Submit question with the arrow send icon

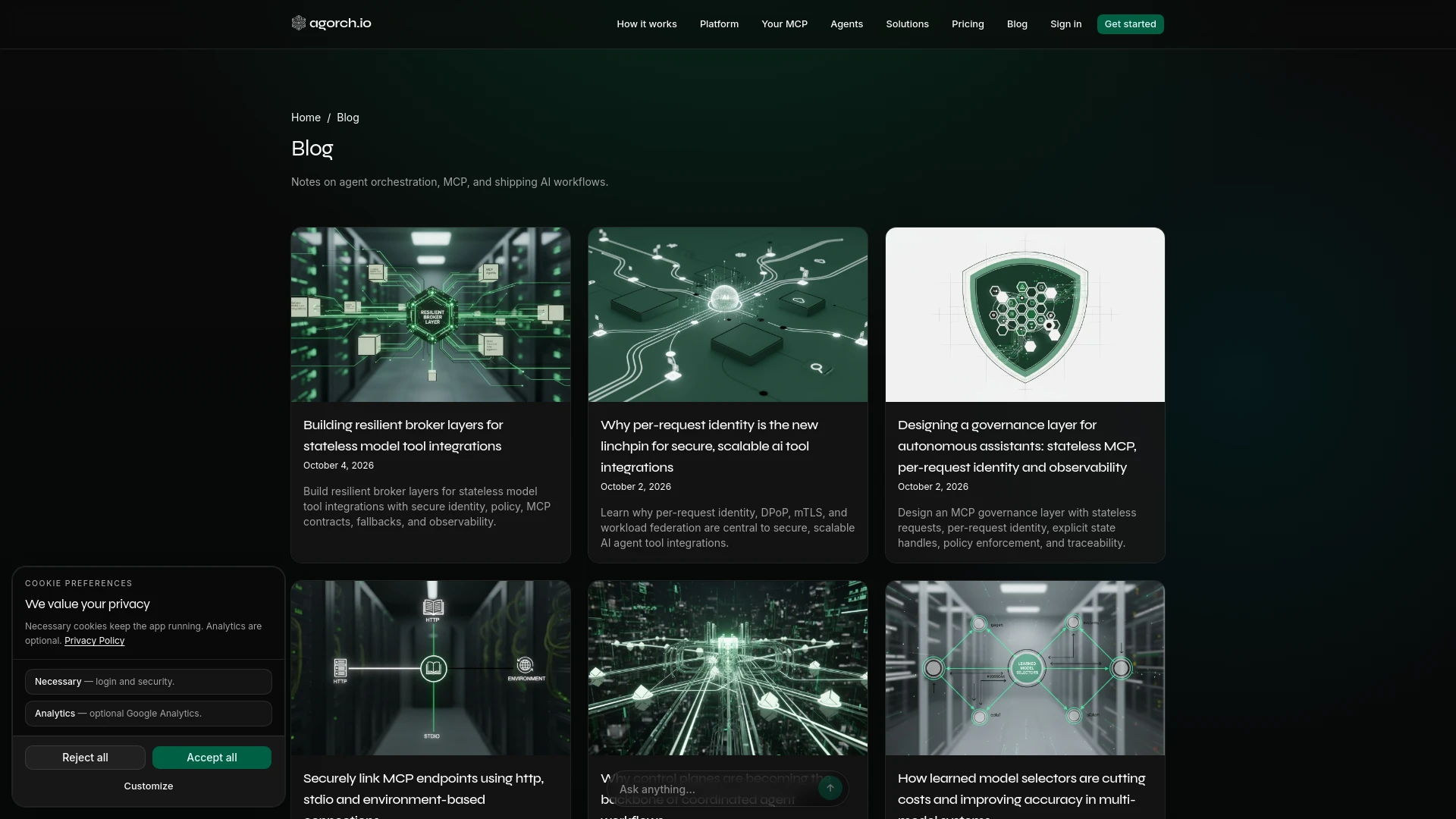coord(830,789)
